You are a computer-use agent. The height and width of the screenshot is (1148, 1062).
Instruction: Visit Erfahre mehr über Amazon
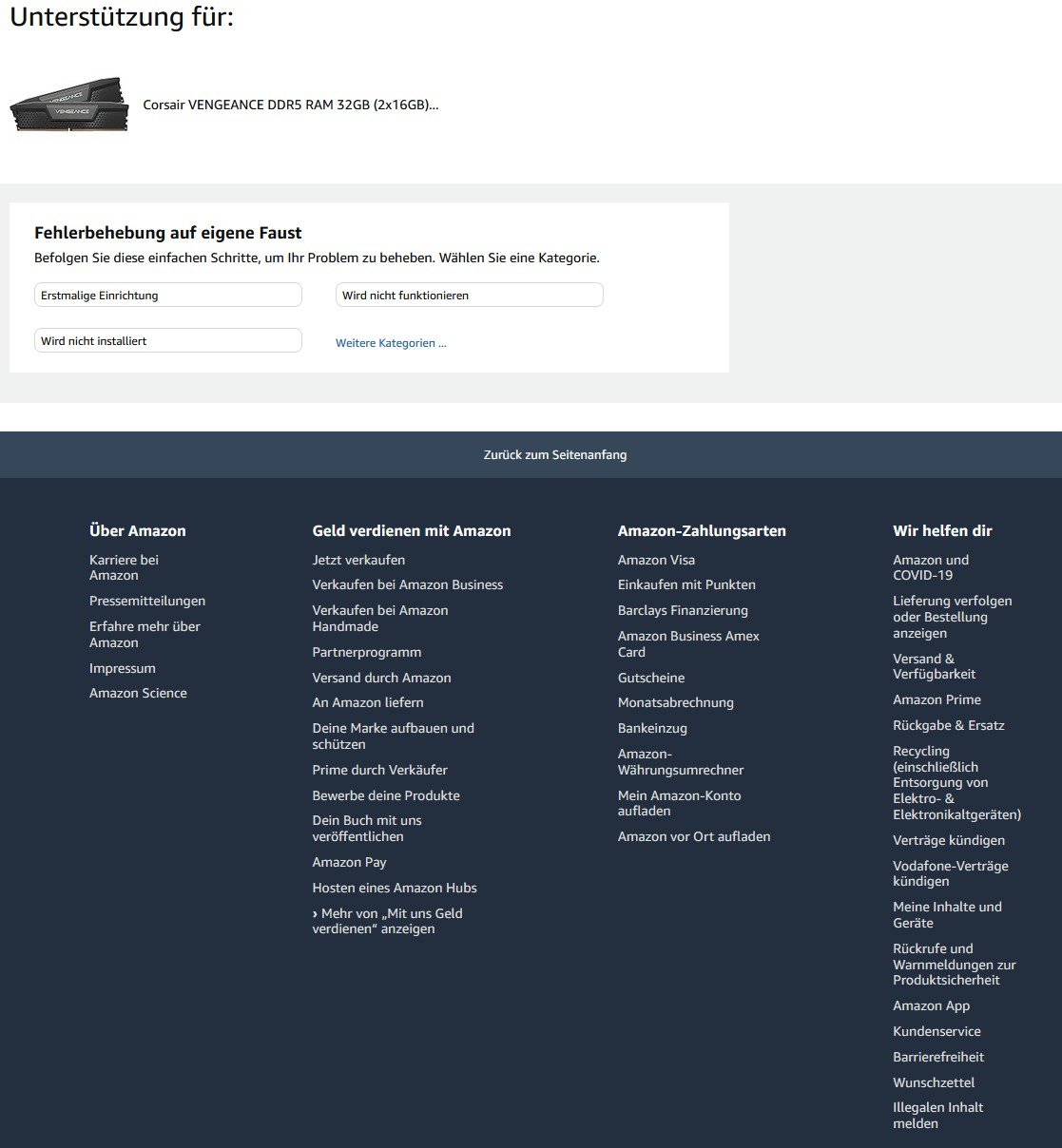click(145, 635)
